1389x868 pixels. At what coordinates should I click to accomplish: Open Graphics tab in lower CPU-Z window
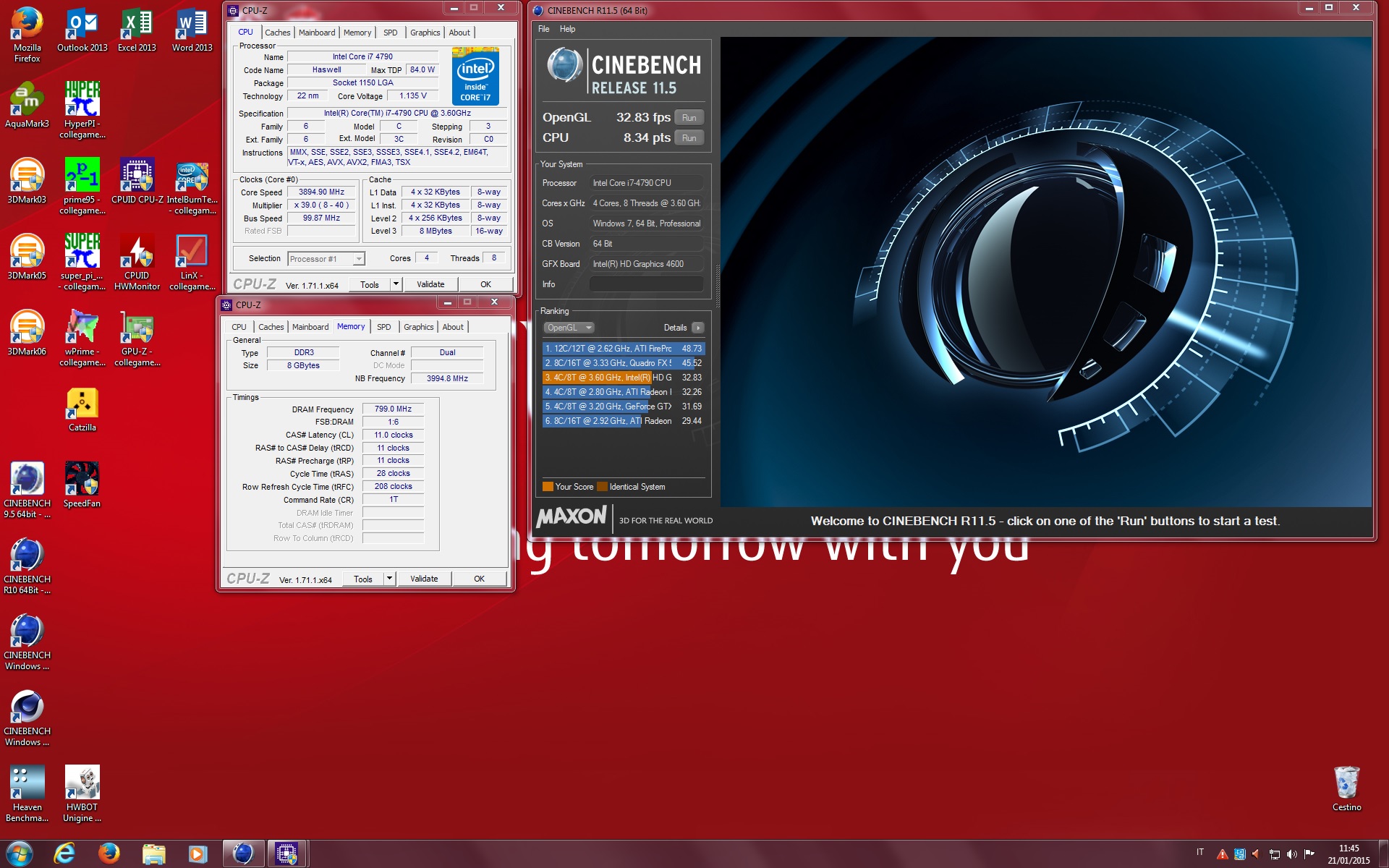pos(418,327)
